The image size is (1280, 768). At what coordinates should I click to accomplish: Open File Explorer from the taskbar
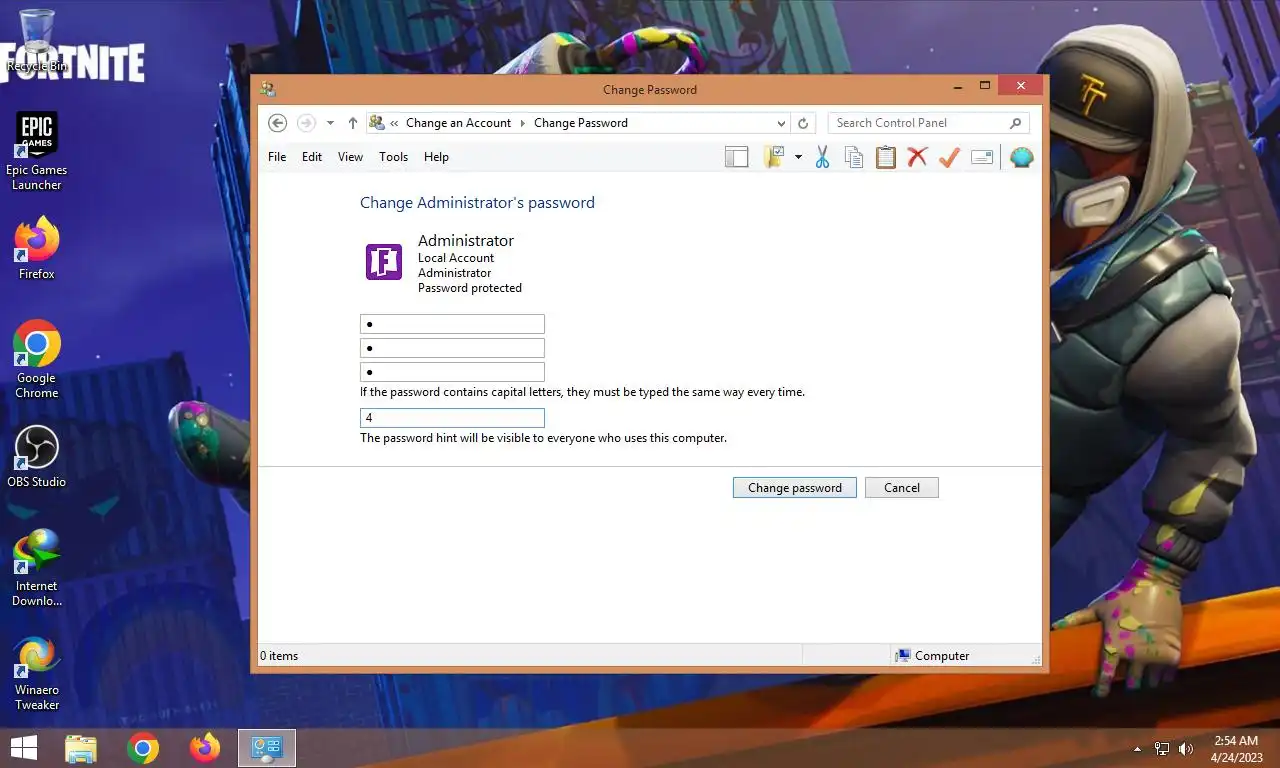tap(81, 748)
